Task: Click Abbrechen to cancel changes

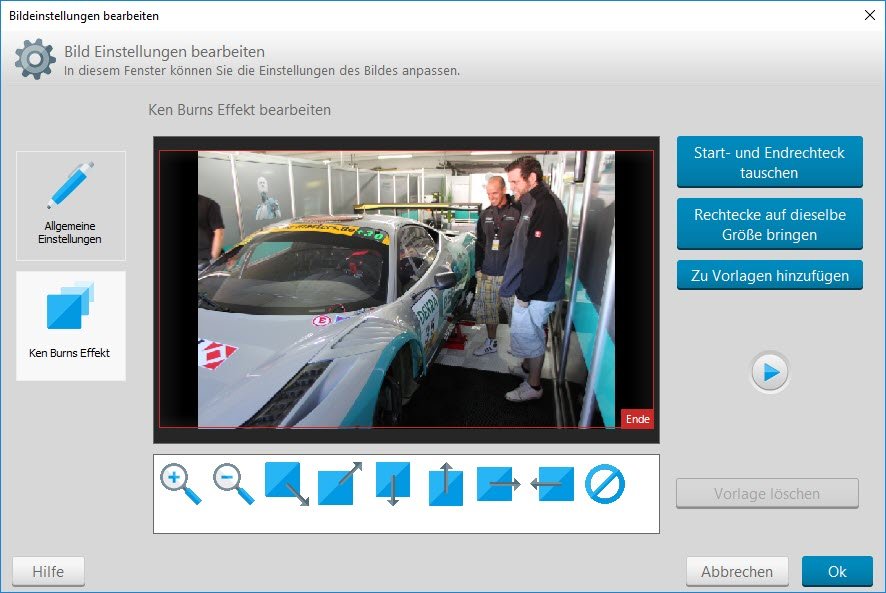Action: tap(737, 572)
